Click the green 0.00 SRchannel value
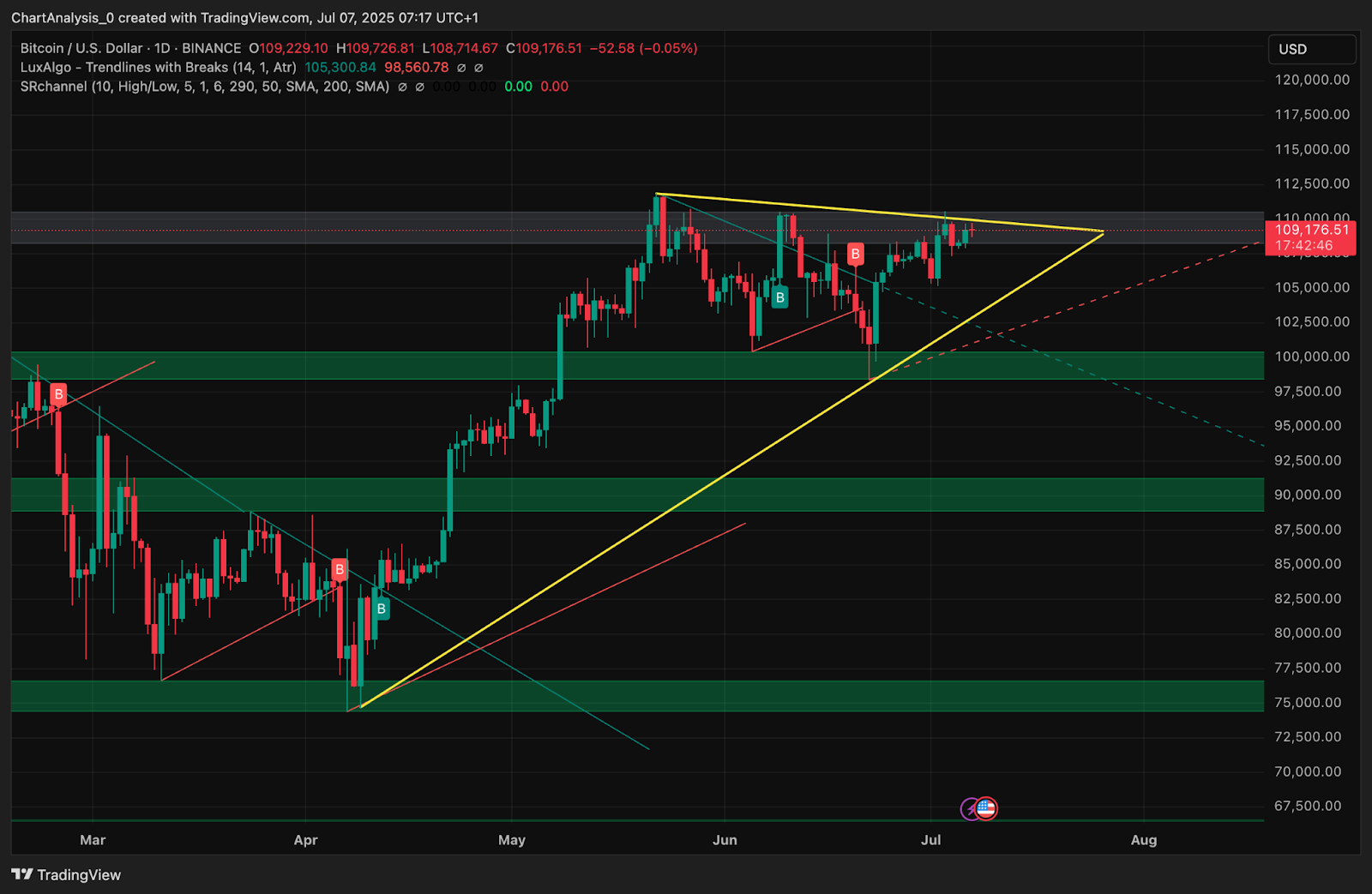This screenshot has width=1372, height=894. pyautogui.click(x=518, y=86)
